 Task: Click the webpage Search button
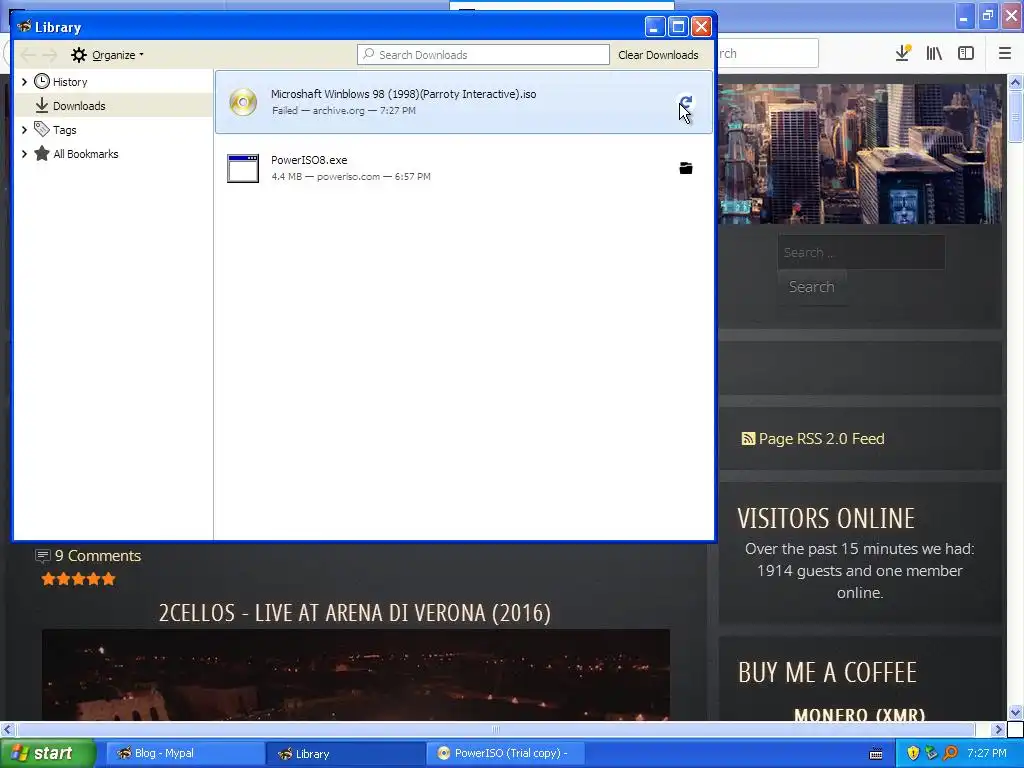[x=812, y=287]
